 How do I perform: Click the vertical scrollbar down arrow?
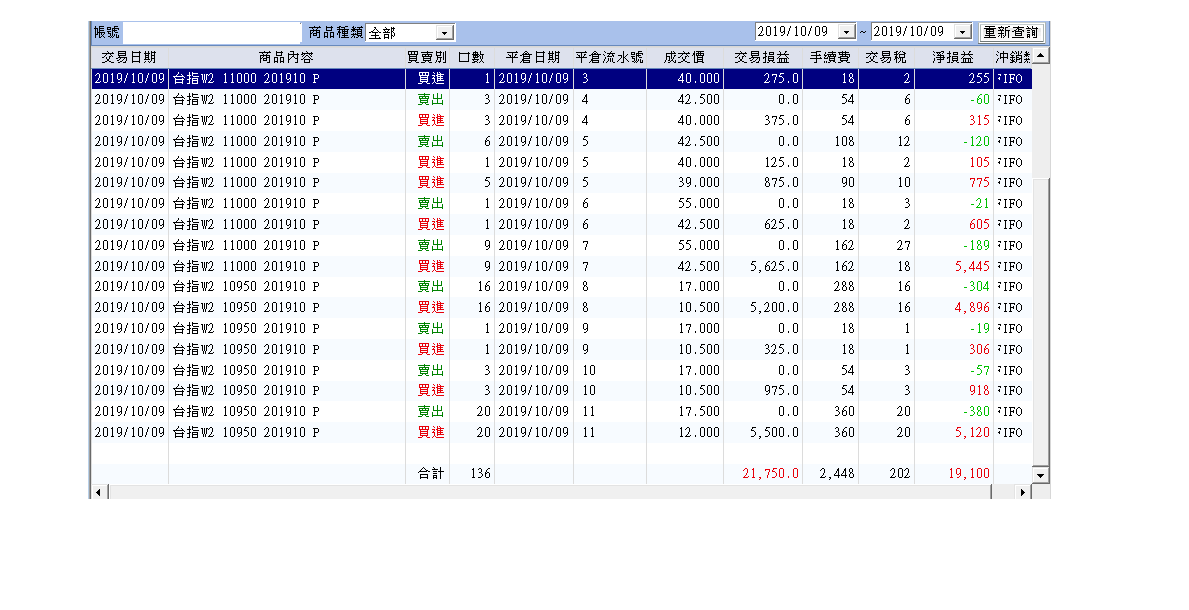1040,476
